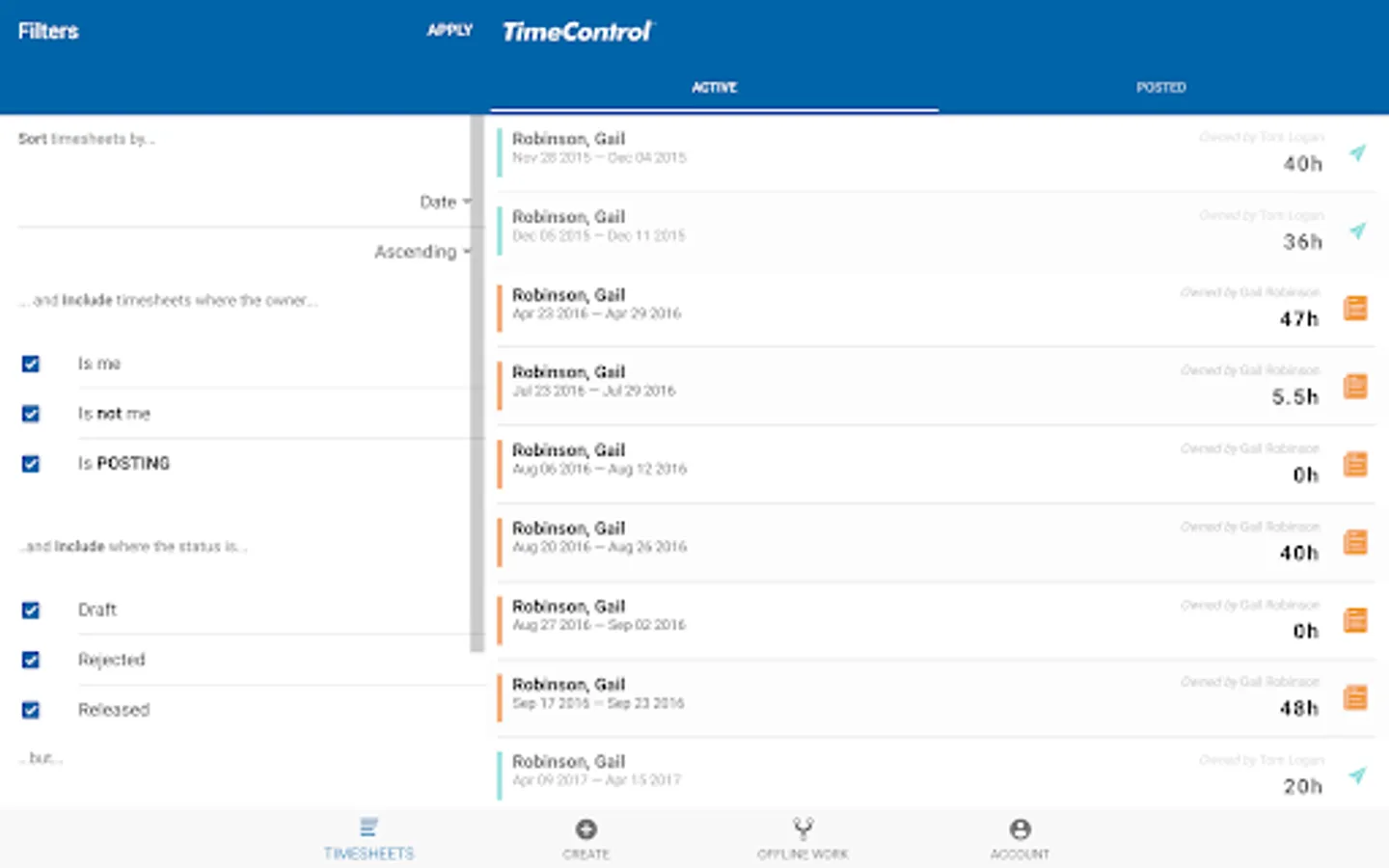Viewport: 1389px width, 868px height.
Task: Open the draft icon for Sep 17 2016 timesheet
Action: coord(1355,697)
